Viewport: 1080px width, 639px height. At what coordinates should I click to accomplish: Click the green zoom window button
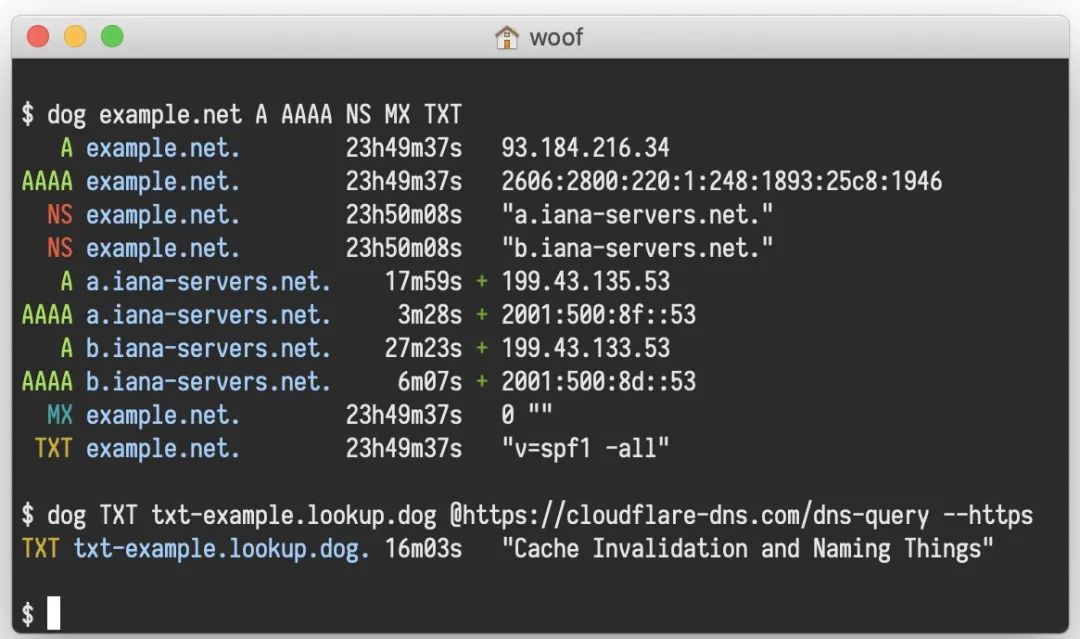pos(112,36)
